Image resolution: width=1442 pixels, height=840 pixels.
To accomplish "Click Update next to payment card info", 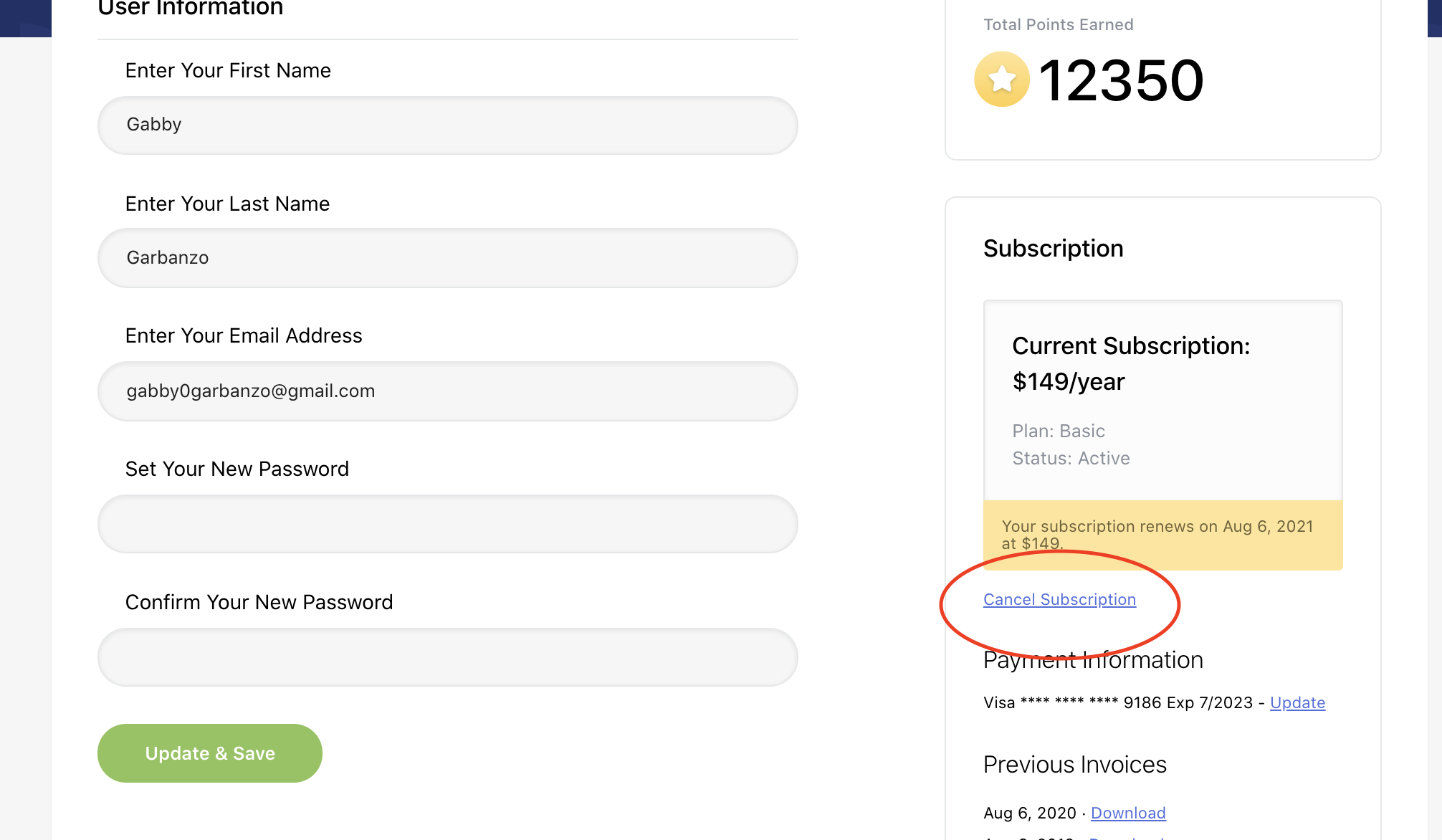I will coord(1297,702).
